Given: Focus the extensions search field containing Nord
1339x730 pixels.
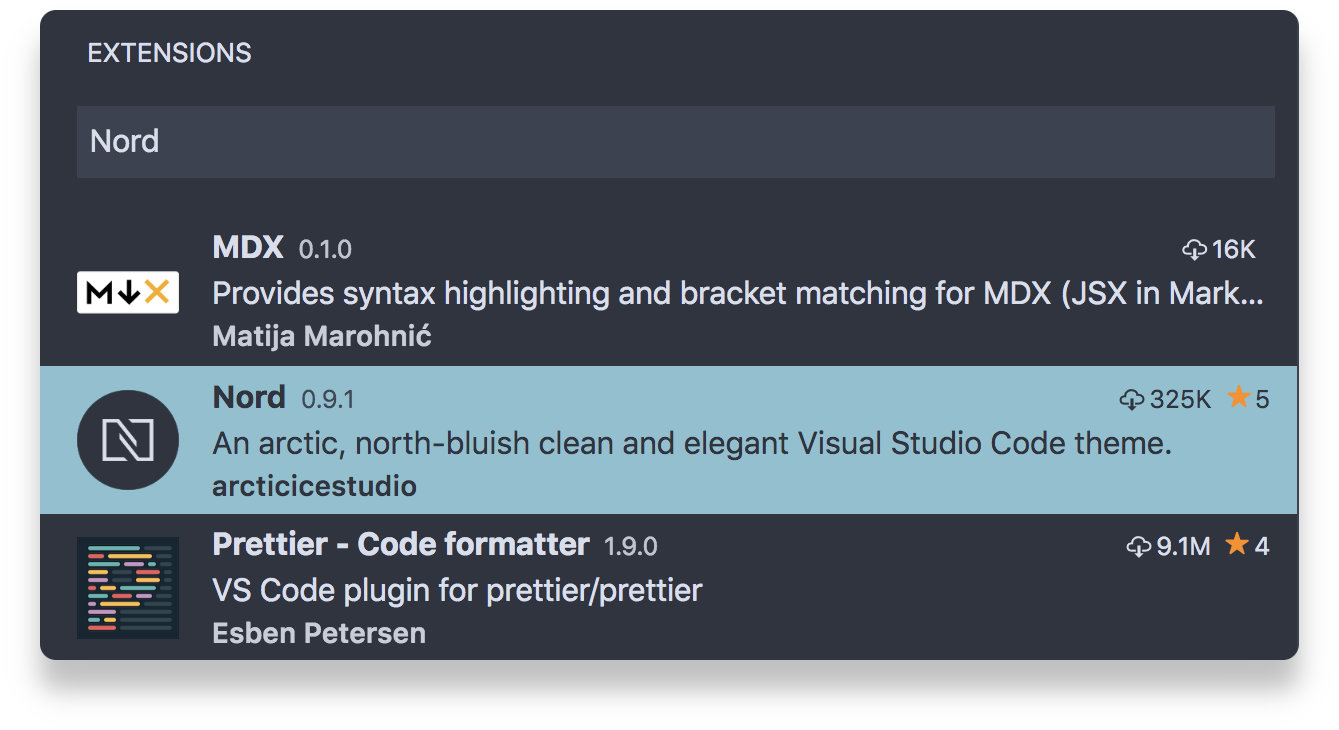Looking at the screenshot, I should (x=675, y=142).
